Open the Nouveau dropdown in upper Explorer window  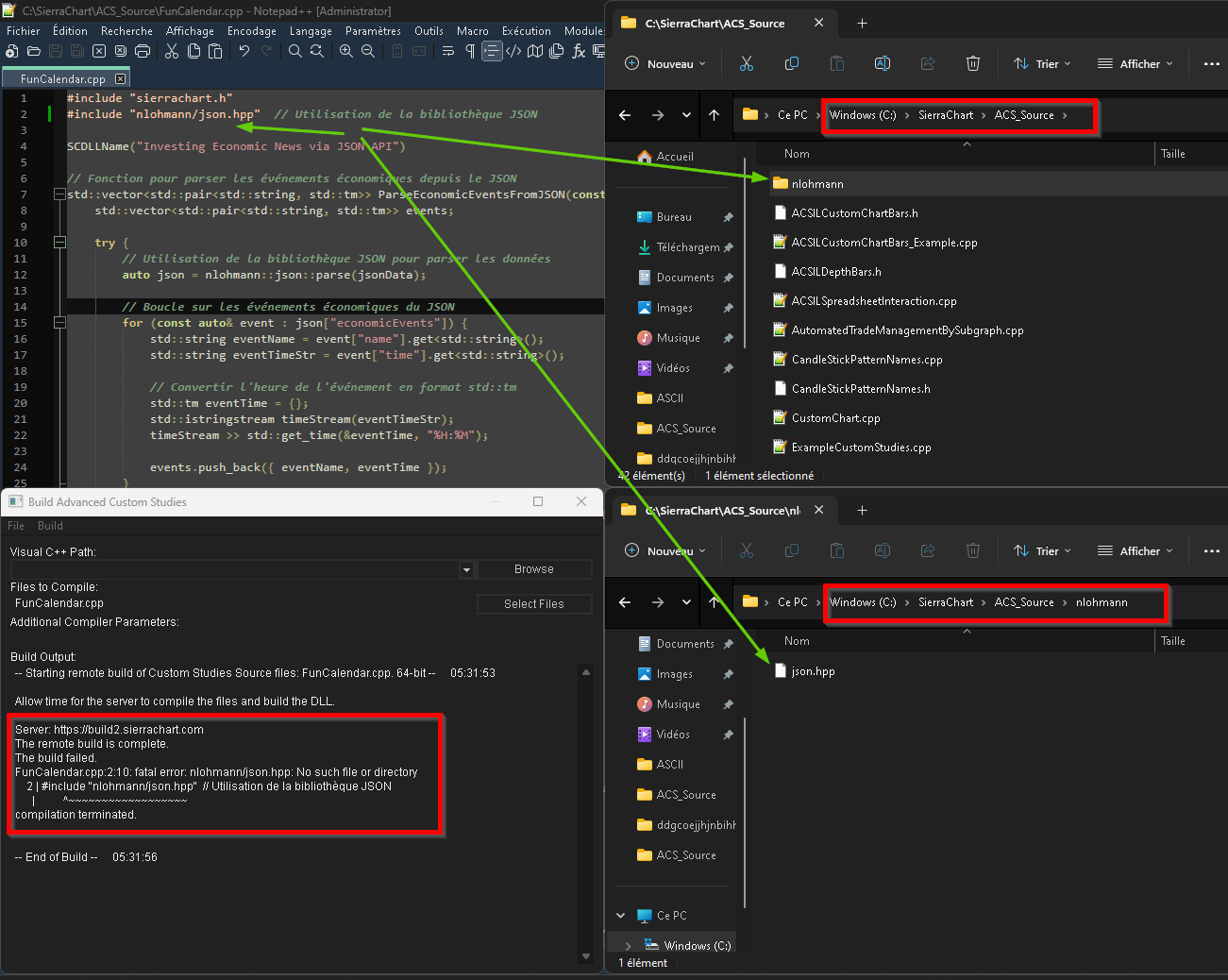point(665,64)
